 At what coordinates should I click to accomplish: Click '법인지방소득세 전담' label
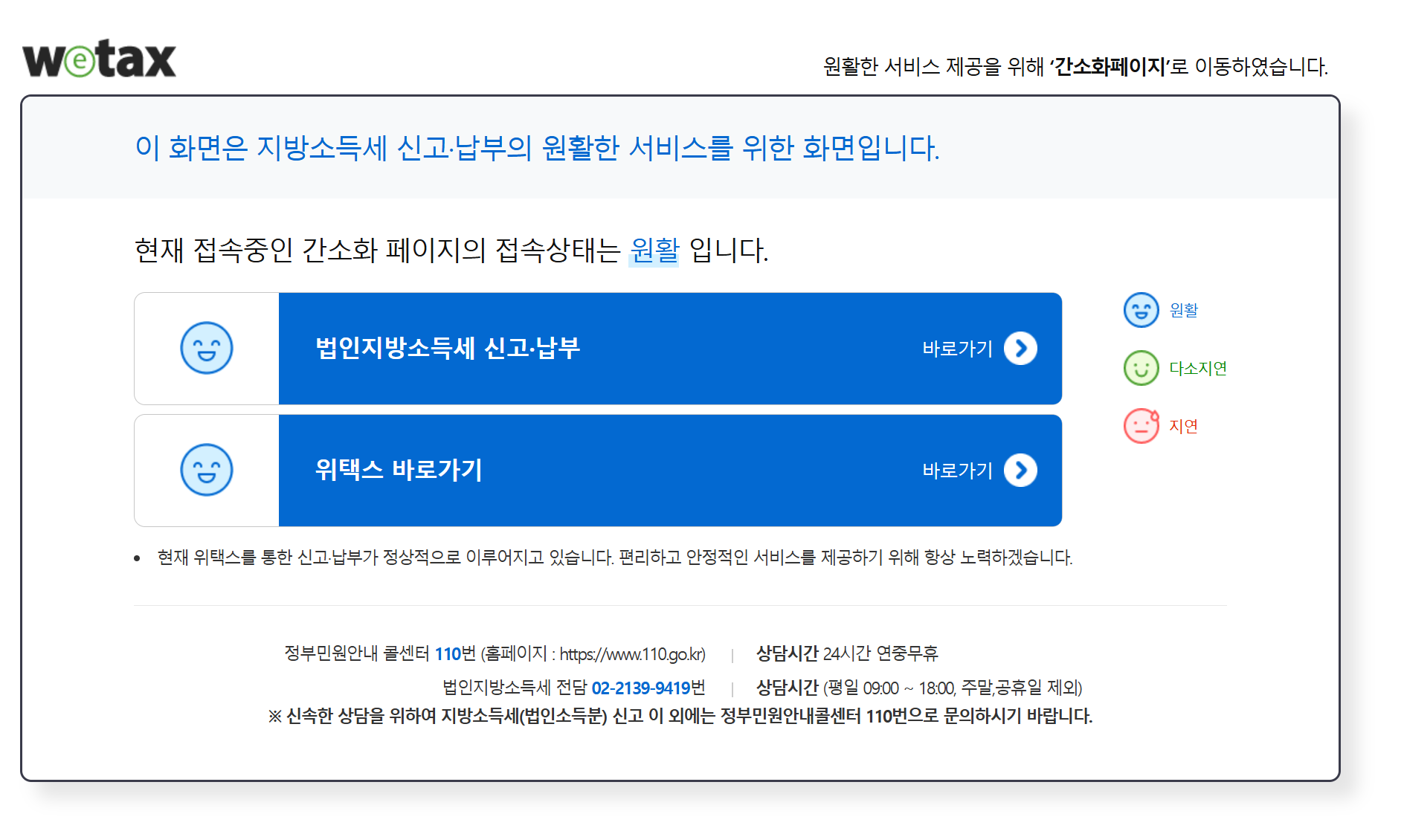point(515,688)
